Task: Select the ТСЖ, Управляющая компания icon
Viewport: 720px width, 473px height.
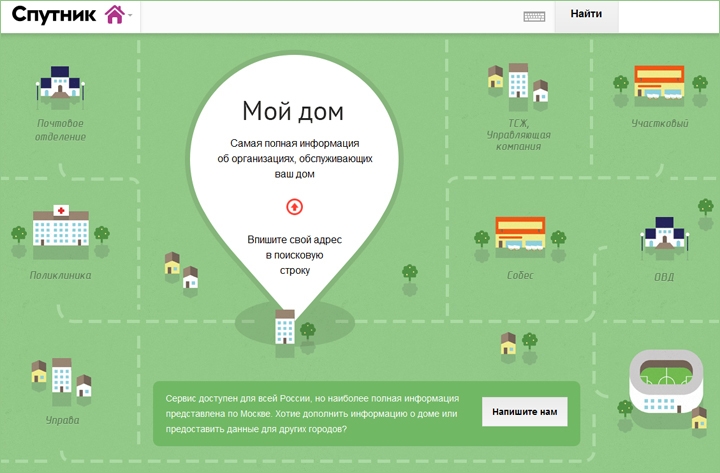Action: 518,83
